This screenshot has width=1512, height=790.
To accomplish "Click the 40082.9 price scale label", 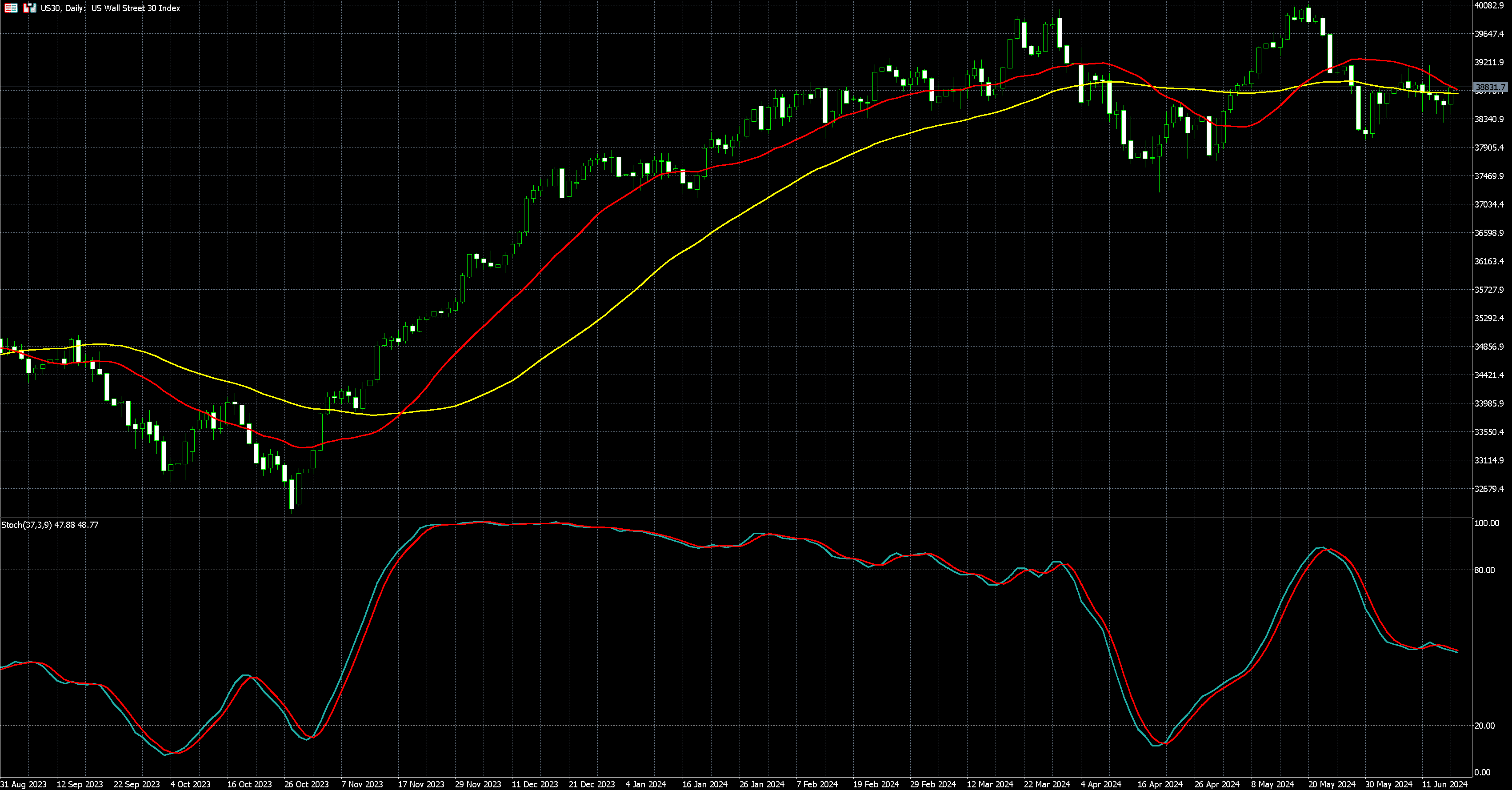I will click(x=1489, y=6).
